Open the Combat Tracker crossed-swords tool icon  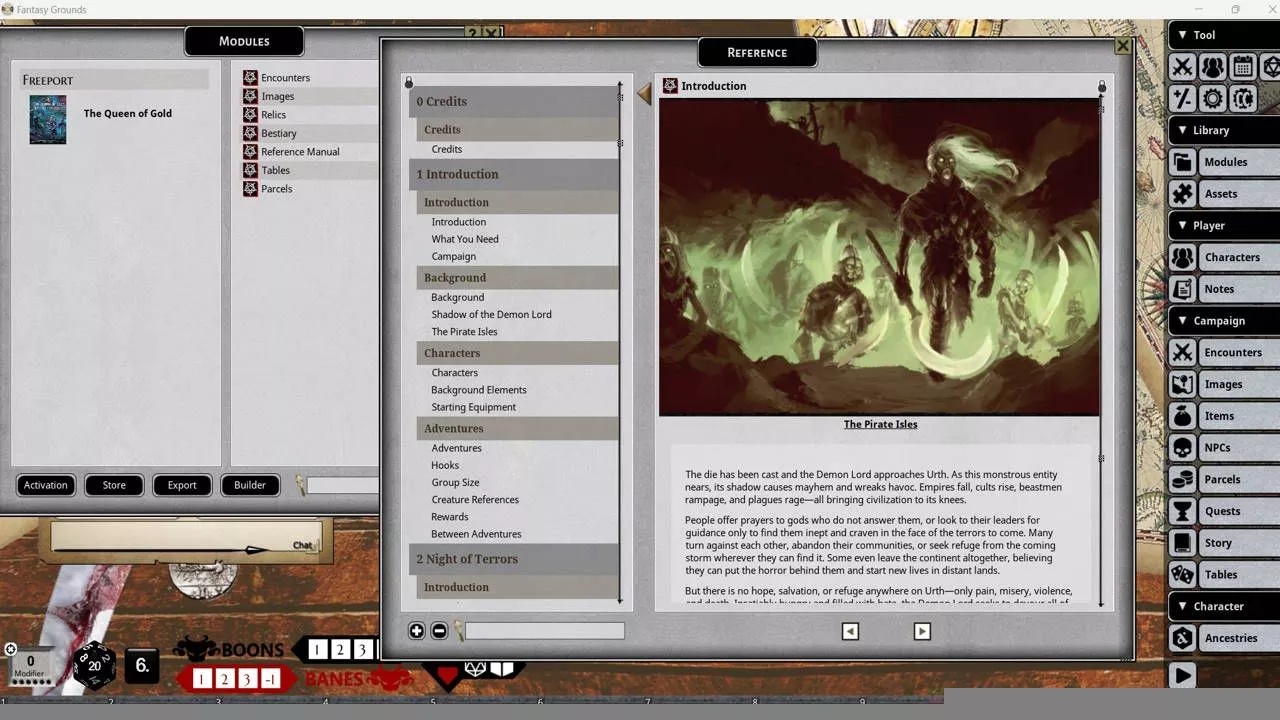coord(1183,67)
